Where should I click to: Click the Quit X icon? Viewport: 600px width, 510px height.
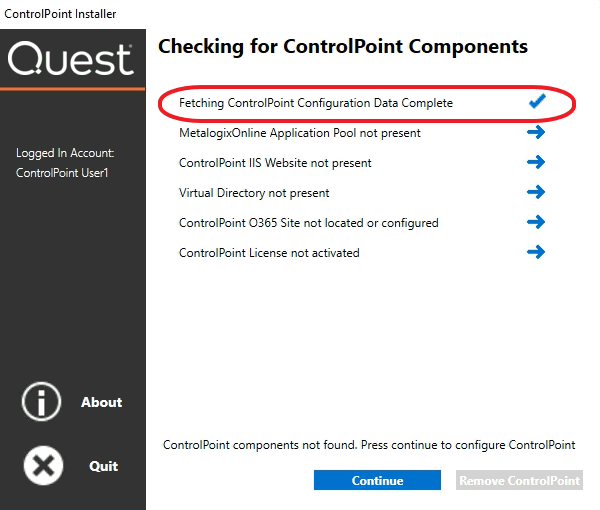[x=42, y=465]
